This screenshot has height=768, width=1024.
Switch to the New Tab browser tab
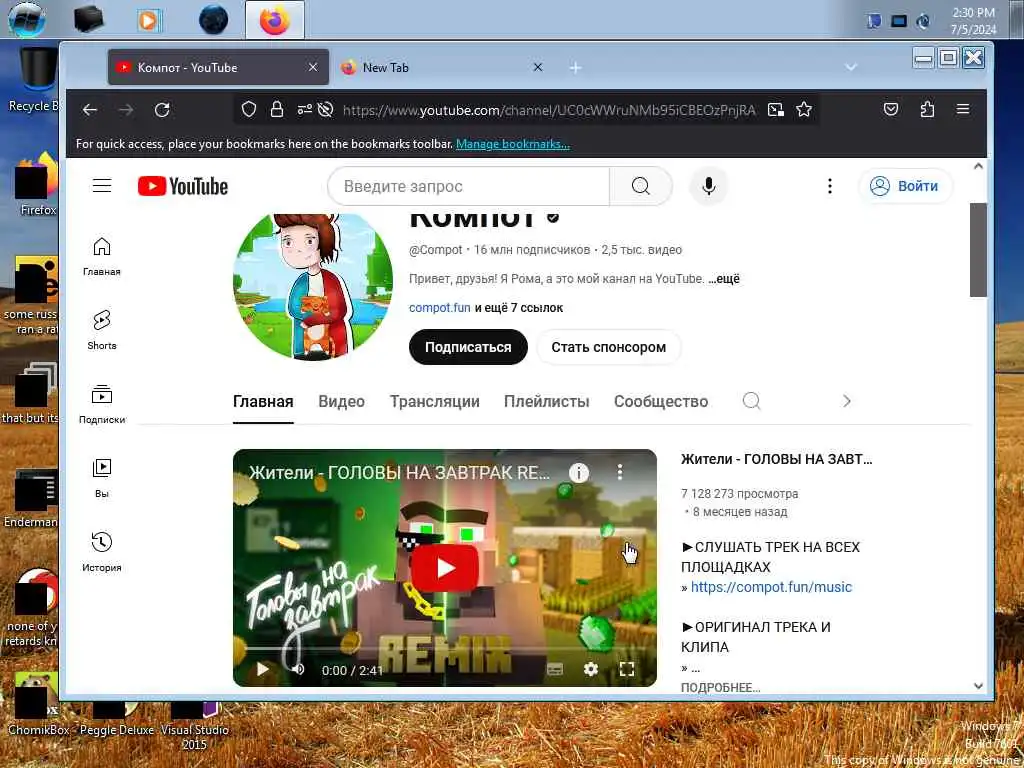441,67
